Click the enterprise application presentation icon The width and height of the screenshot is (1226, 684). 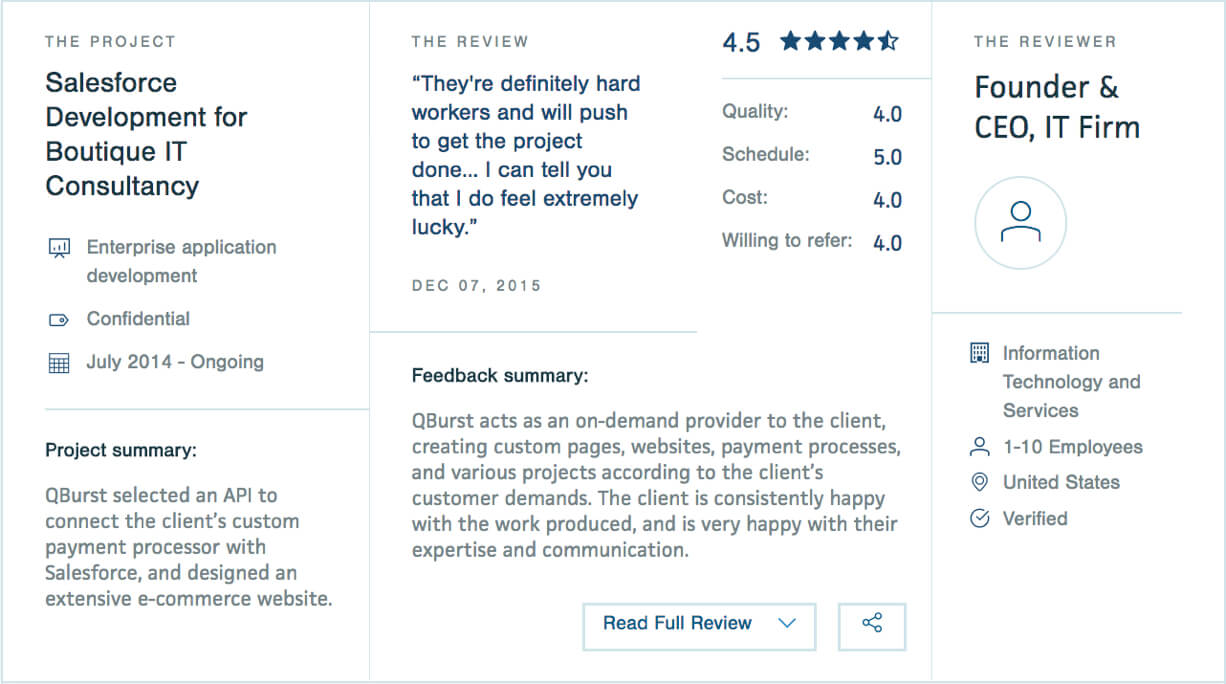coord(59,248)
